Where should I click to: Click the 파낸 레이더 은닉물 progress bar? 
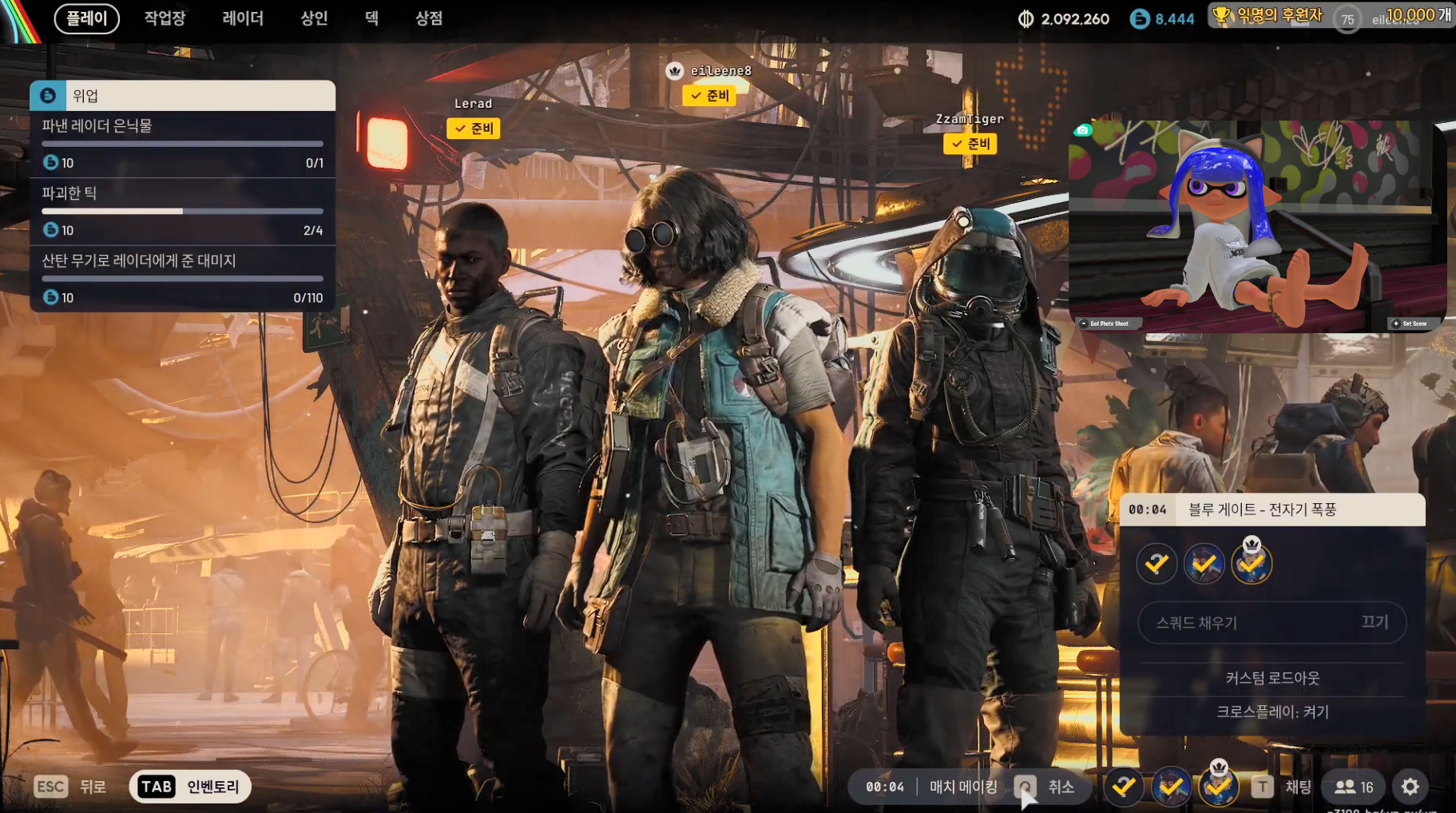[182, 144]
